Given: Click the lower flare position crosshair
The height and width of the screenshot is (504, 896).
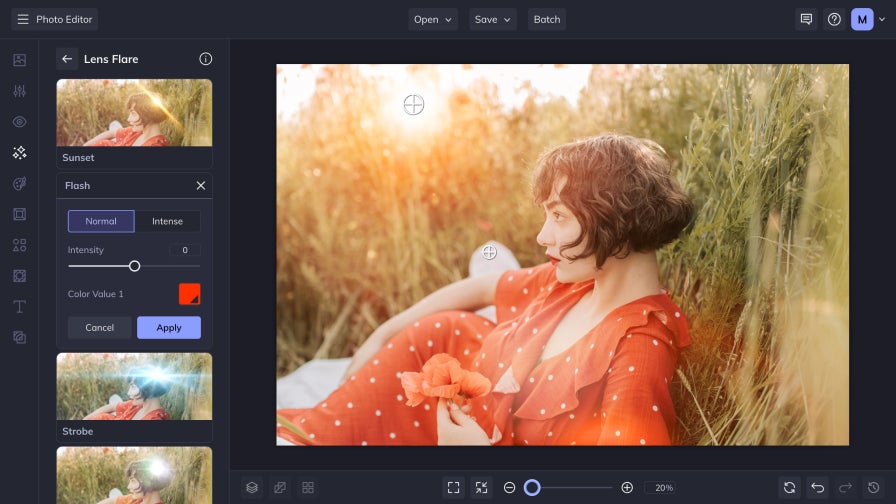Looking at the screenshot, I should tap(489, 252).
